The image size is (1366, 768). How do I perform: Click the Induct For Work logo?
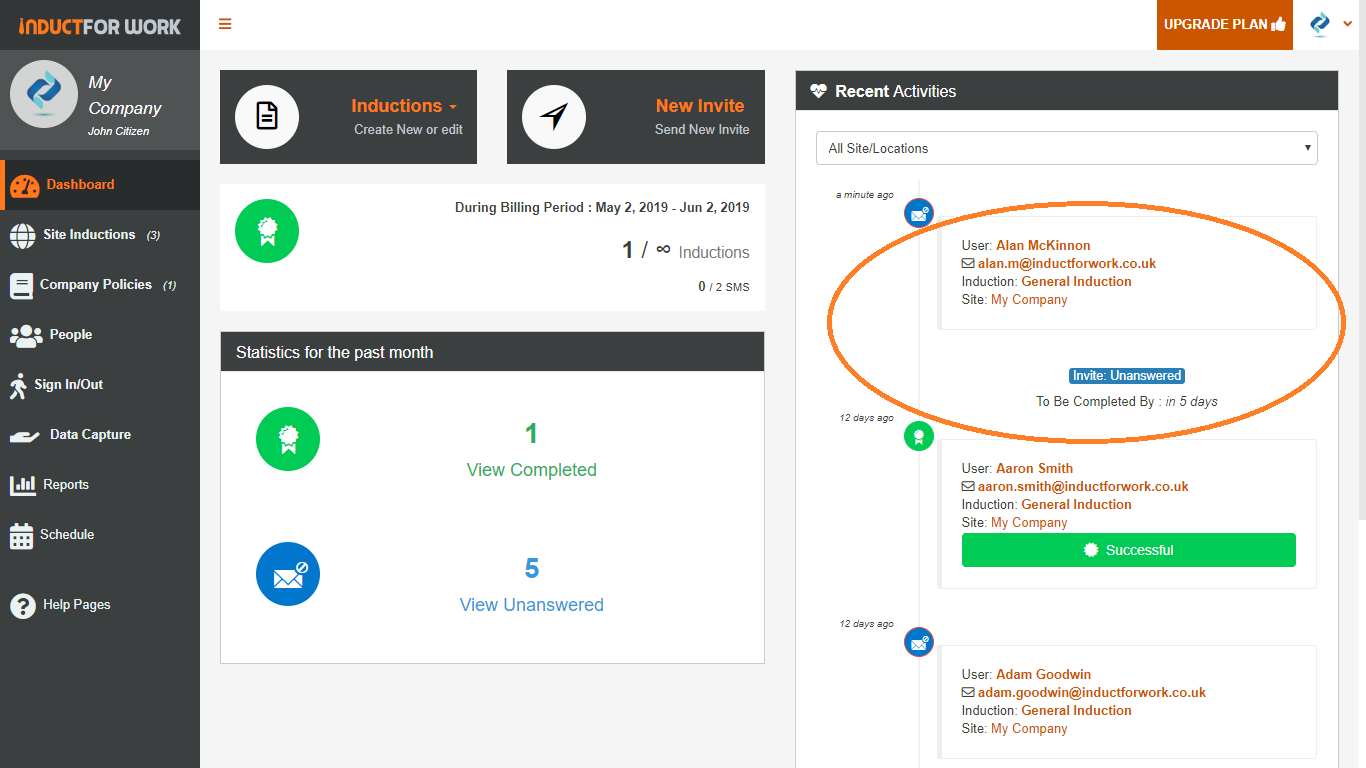(100, 25)
